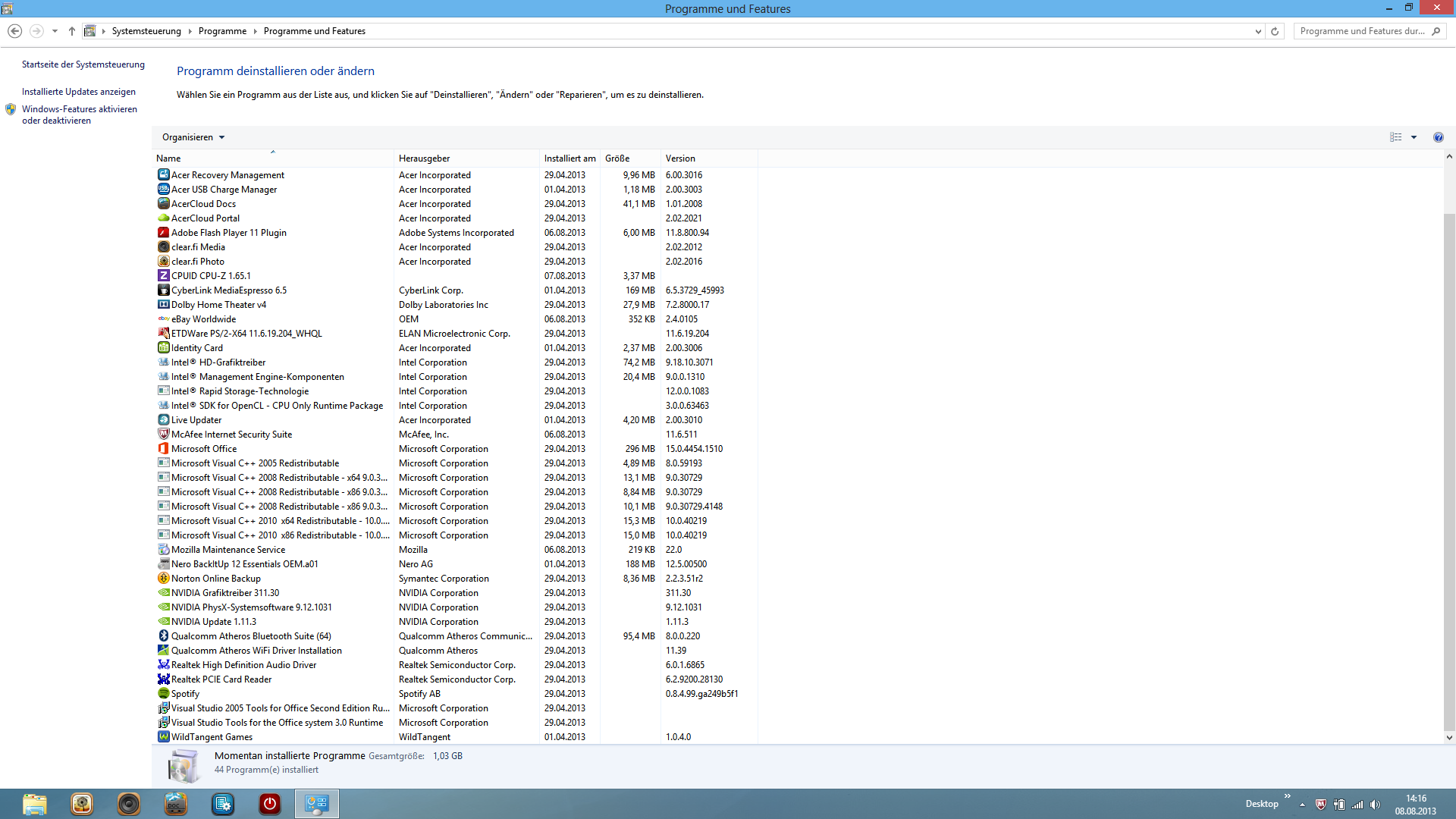
Task: Click the back navigation arrow
Action: [14, 31]
